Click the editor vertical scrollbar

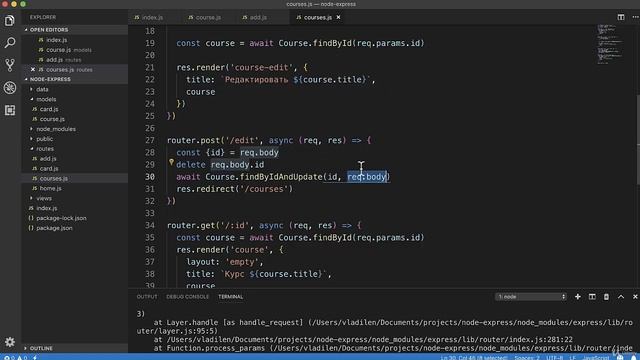pos(638,139)
